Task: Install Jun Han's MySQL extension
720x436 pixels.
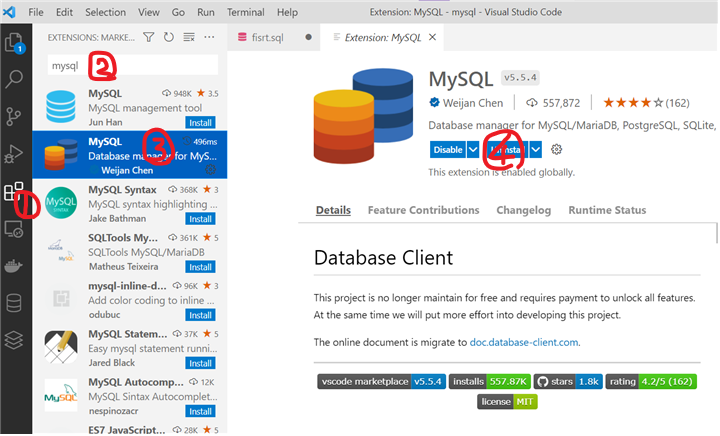Action: (201, 123)
